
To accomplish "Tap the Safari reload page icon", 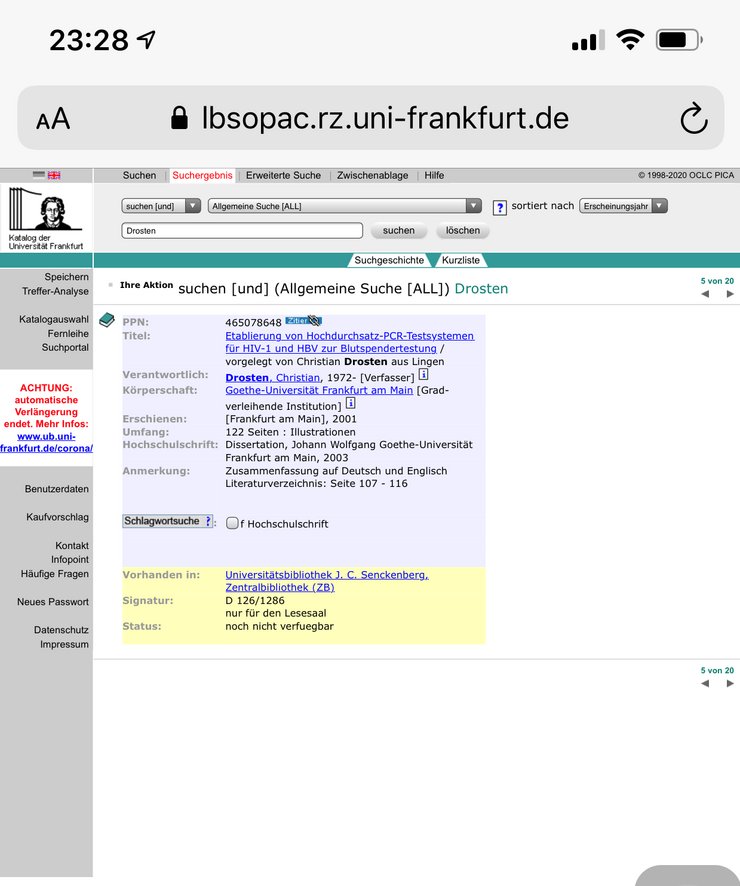I will coord(694,119).
